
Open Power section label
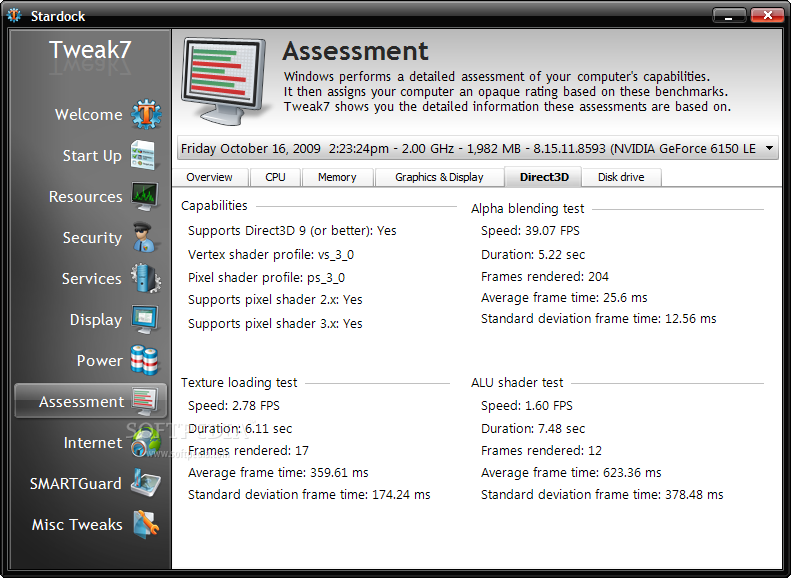click(x=99, y=361)
